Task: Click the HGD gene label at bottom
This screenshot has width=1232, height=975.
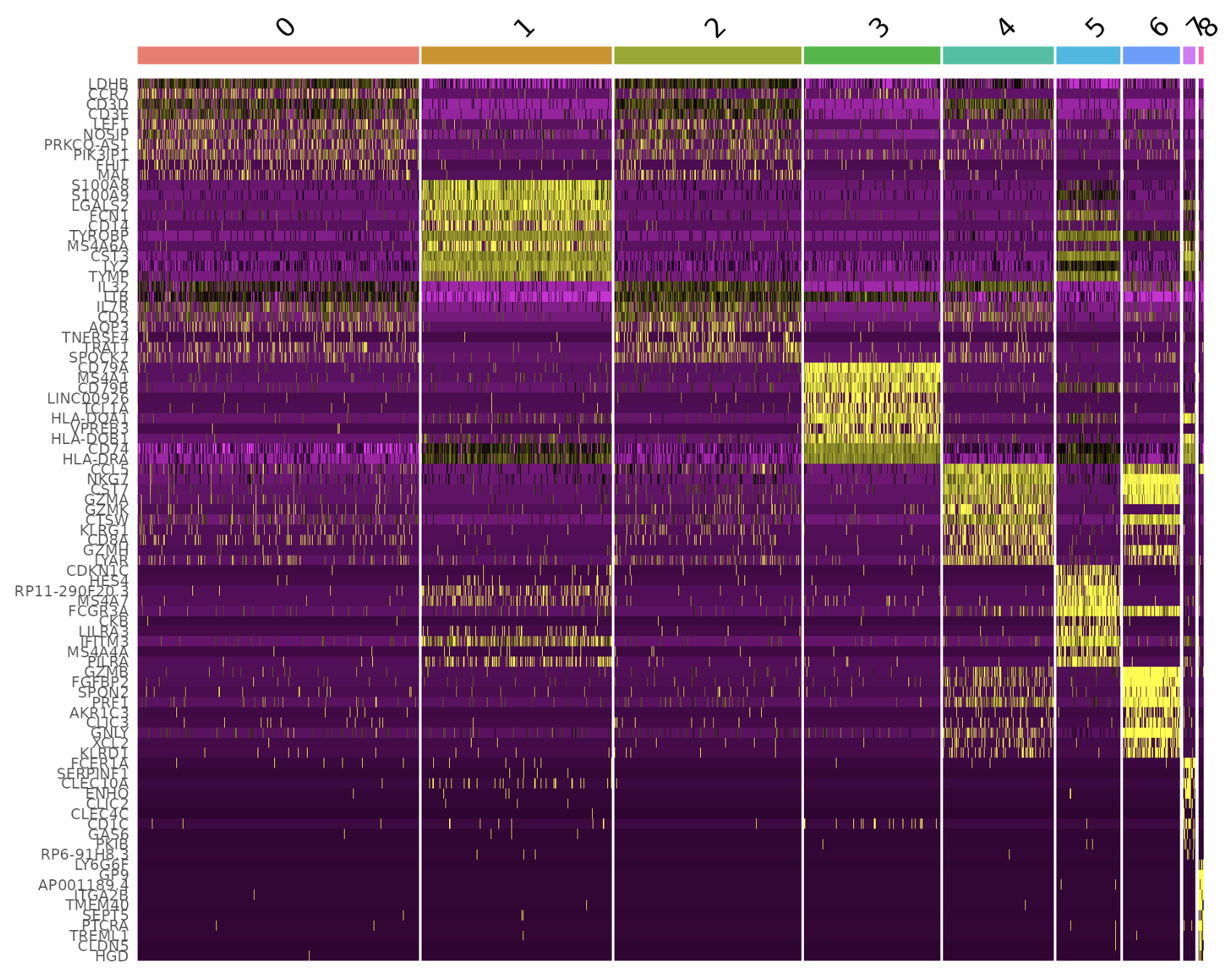Action: 112,958
